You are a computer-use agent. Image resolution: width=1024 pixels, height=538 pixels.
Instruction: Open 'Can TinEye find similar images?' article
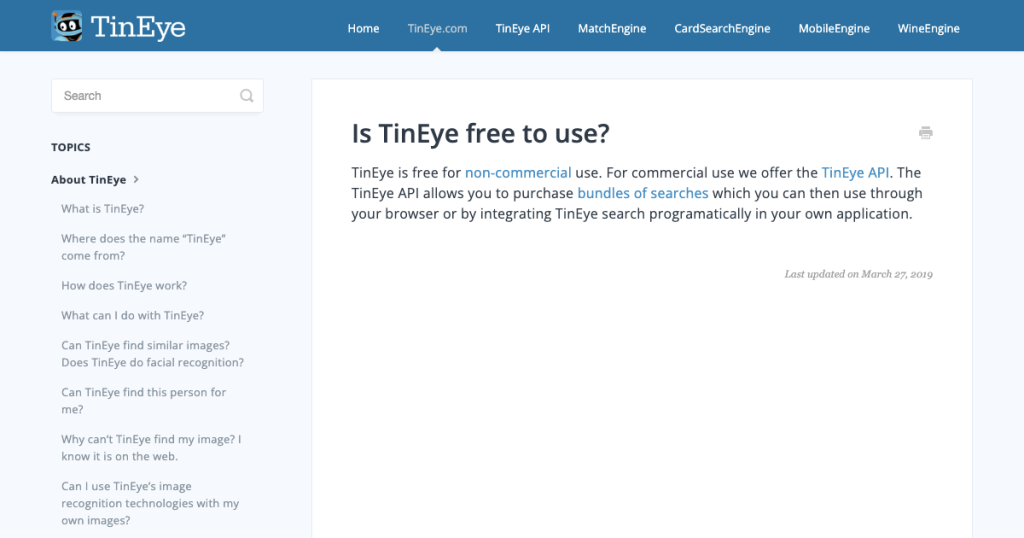(x=153, y=354)
